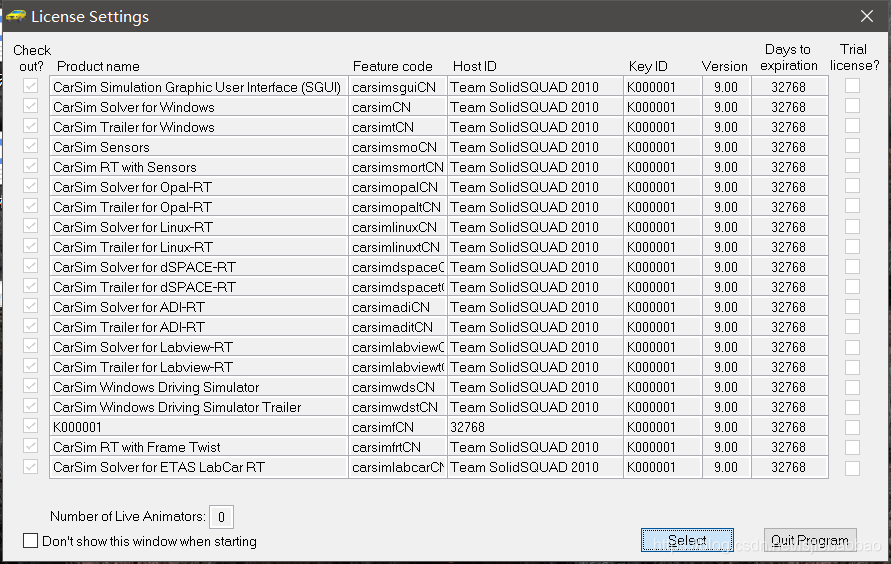Click the feature code carsimtCN
The width and height of the screenshot is (891, 564).
[x=398, y=127]
